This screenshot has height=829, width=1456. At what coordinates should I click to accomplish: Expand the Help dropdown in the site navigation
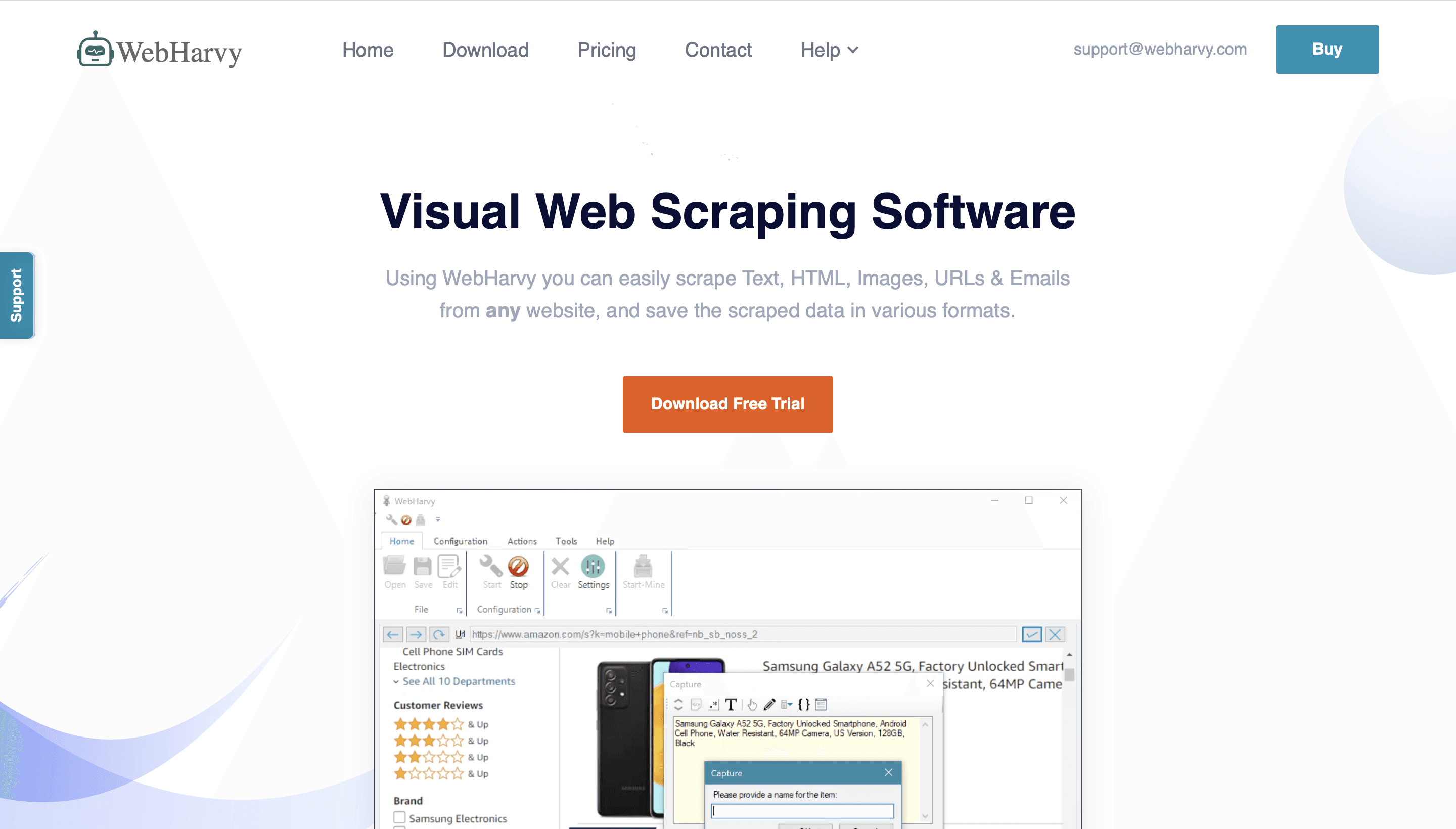pos(829,50)
